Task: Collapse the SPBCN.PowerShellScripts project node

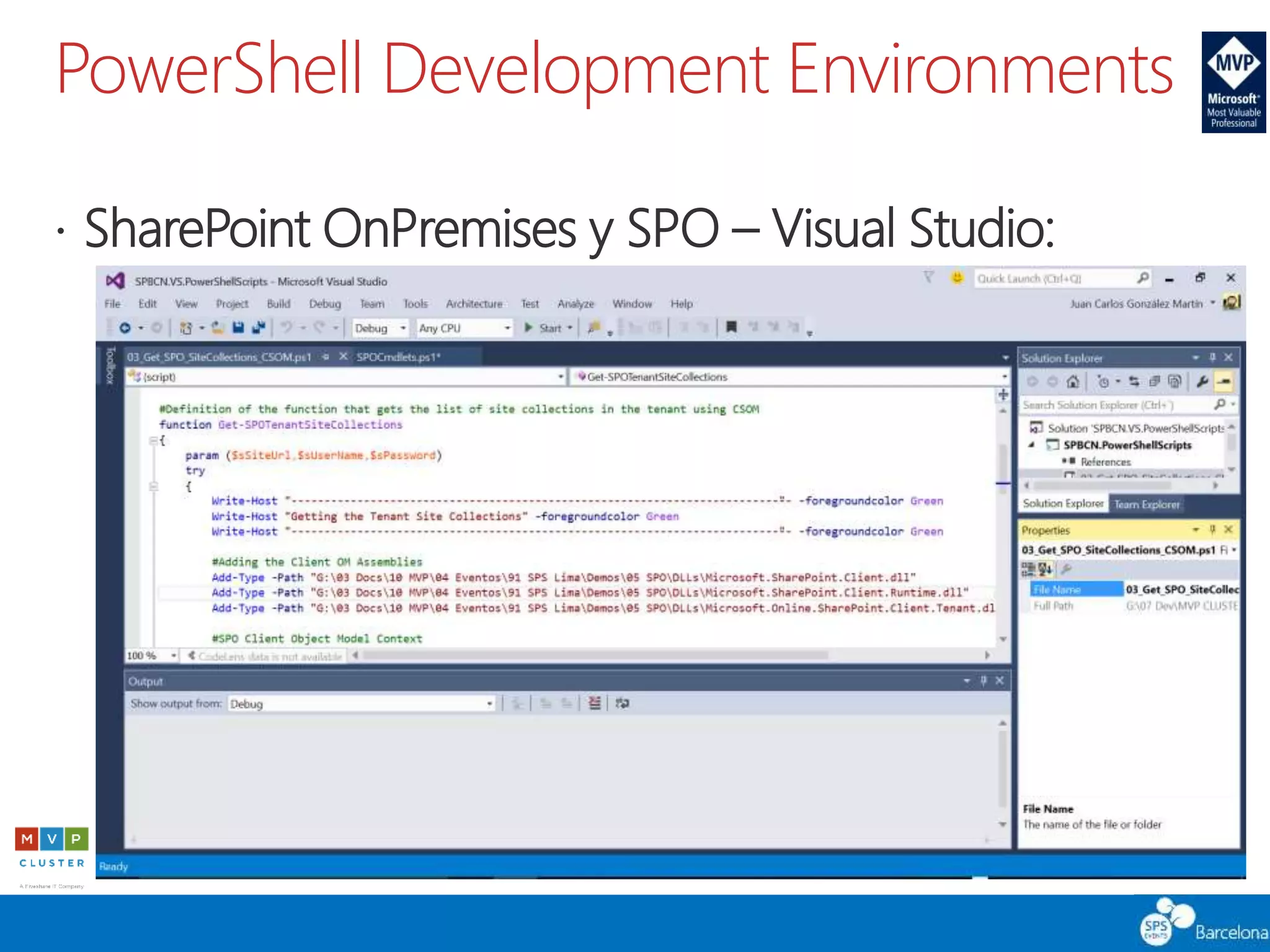Action: point(1031,445)
